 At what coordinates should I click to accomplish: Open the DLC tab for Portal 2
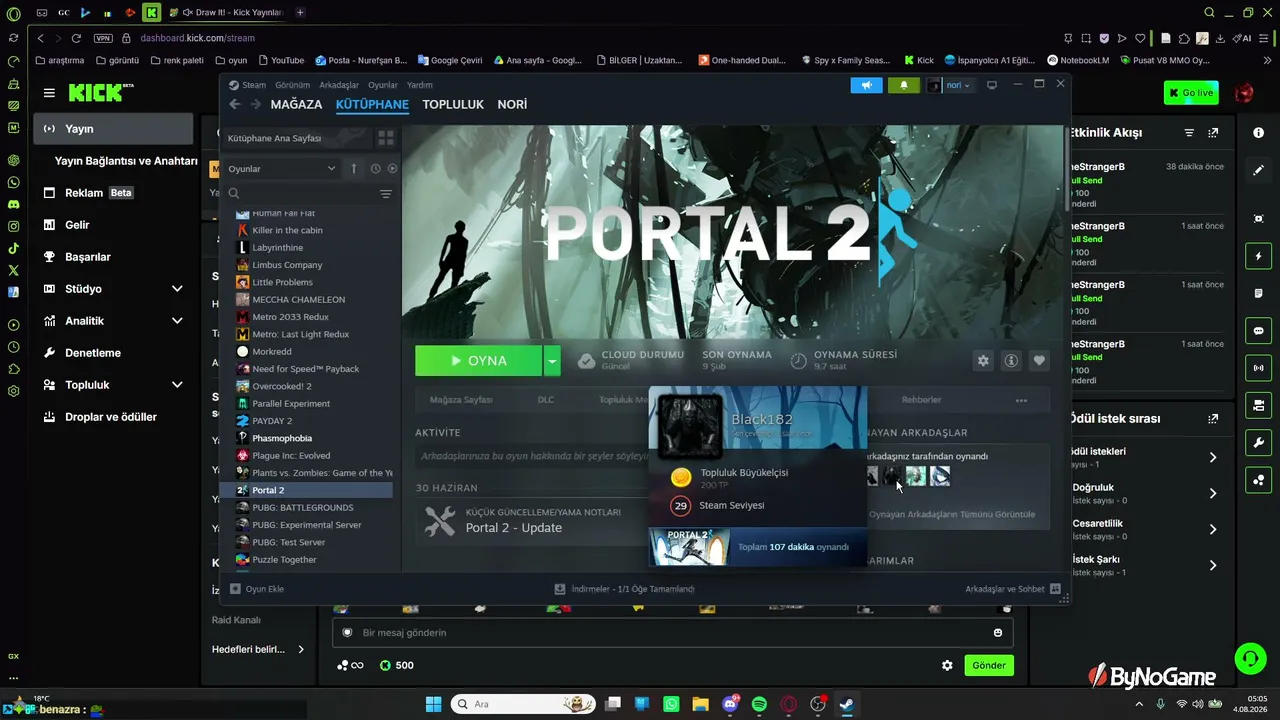pos(546,400)
